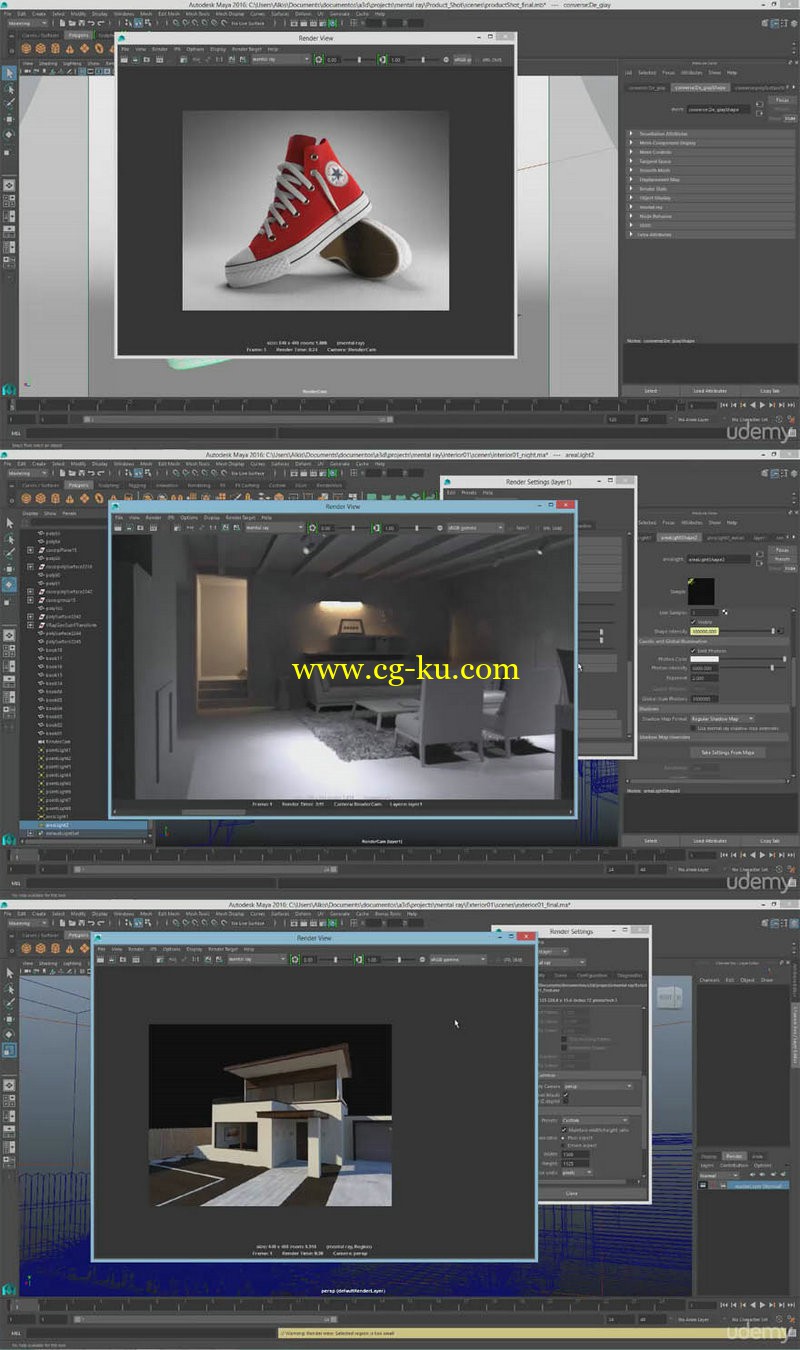The height and width of the screenshot is (1350, 800).
Task: Open the Modeling menu set dropdown in productShot_final
Action: (x=30, y=23)
